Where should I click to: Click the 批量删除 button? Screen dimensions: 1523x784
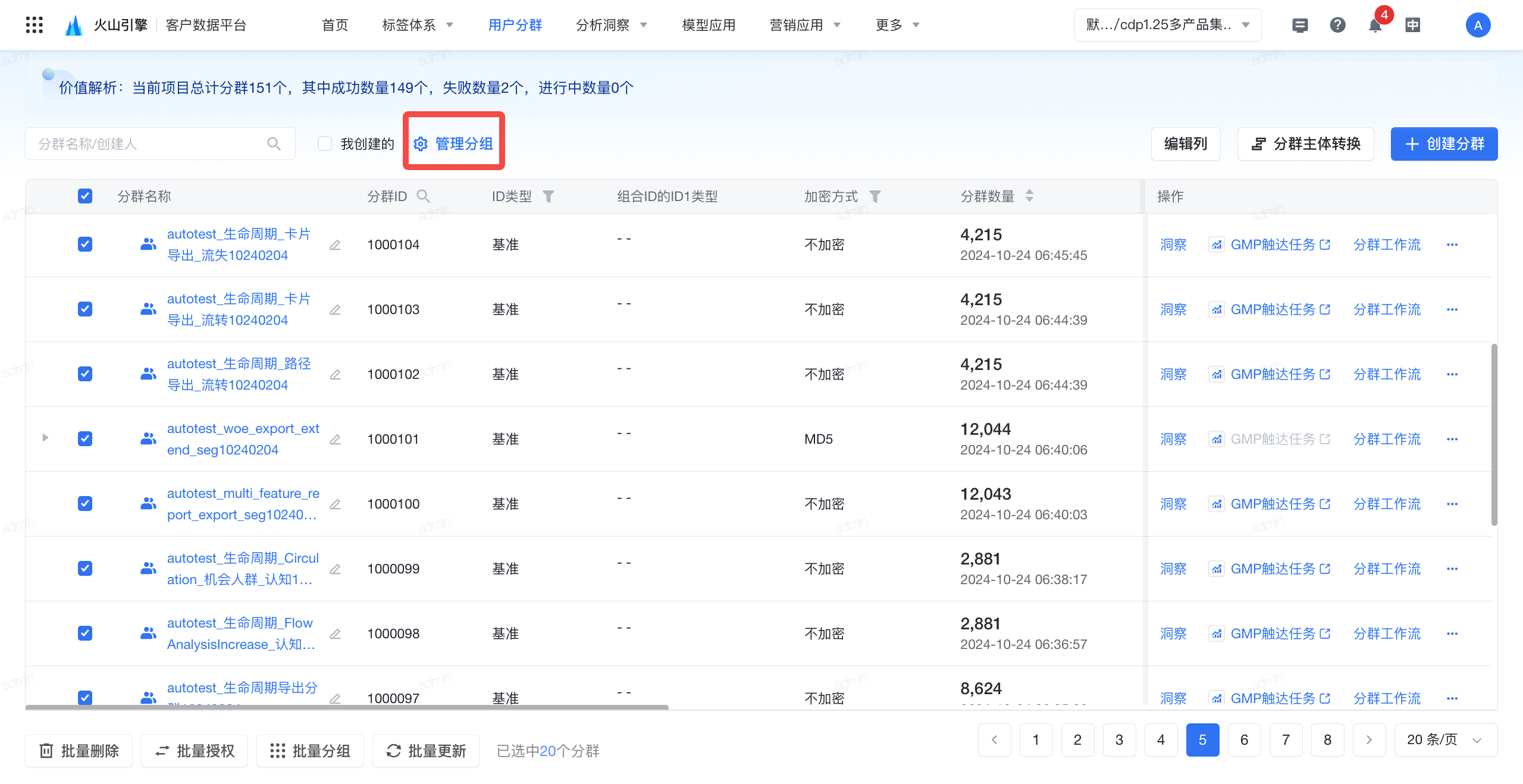coord(79,751)
